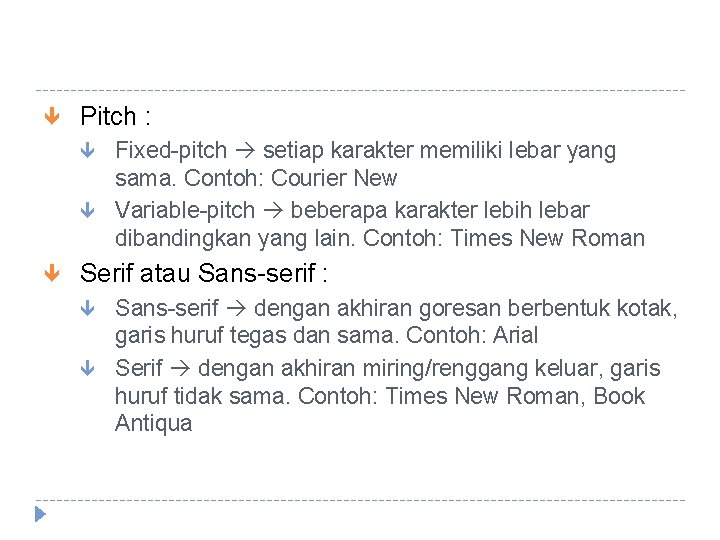Click the bullet arrow before "Variable-pitch"

click(x=88, y=211)
